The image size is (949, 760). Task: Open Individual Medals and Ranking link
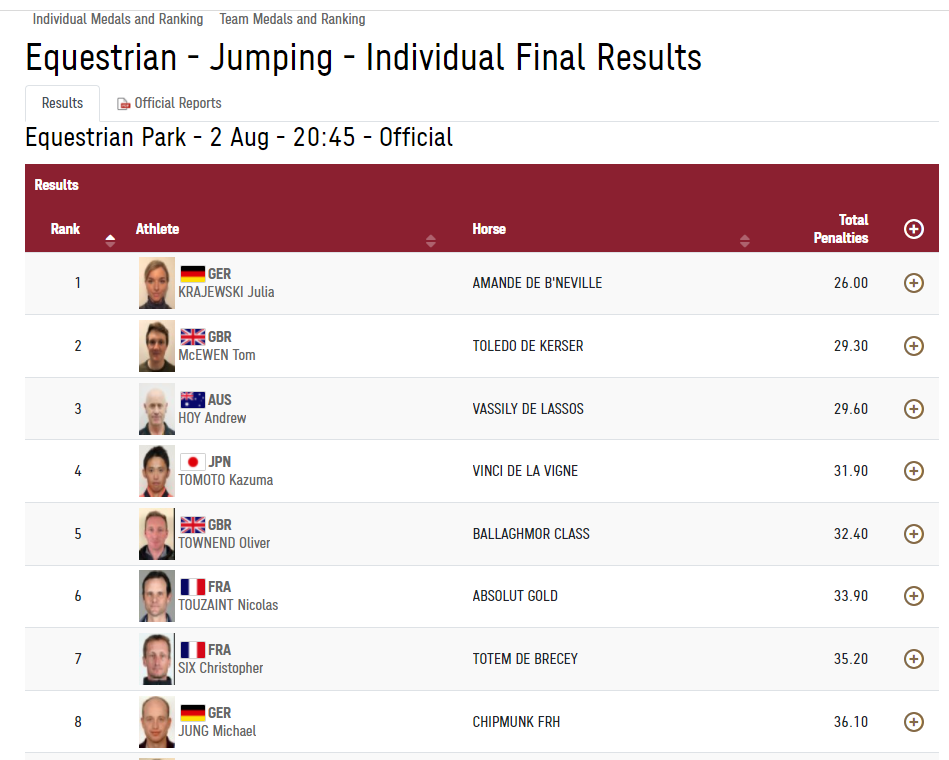click(118, 19)
